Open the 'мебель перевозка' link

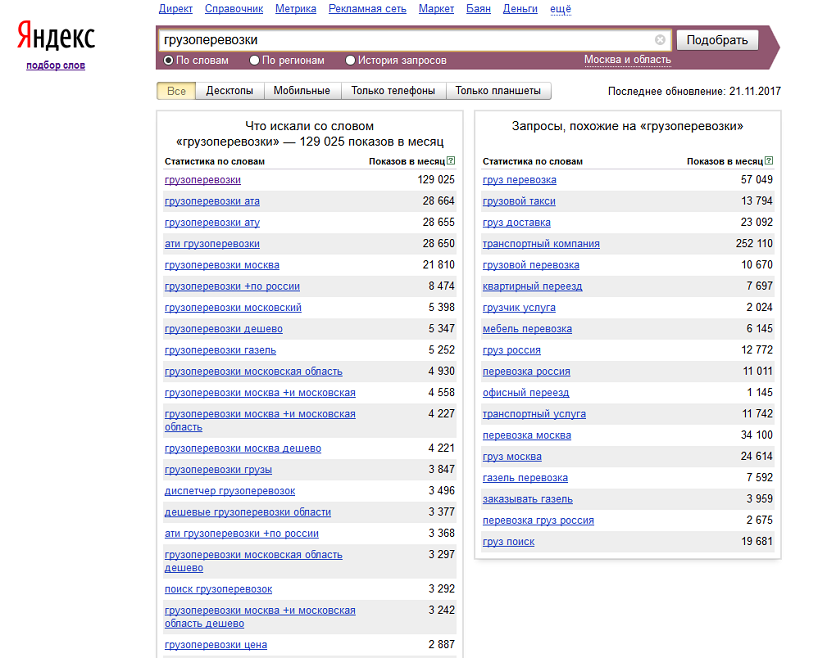527,329
